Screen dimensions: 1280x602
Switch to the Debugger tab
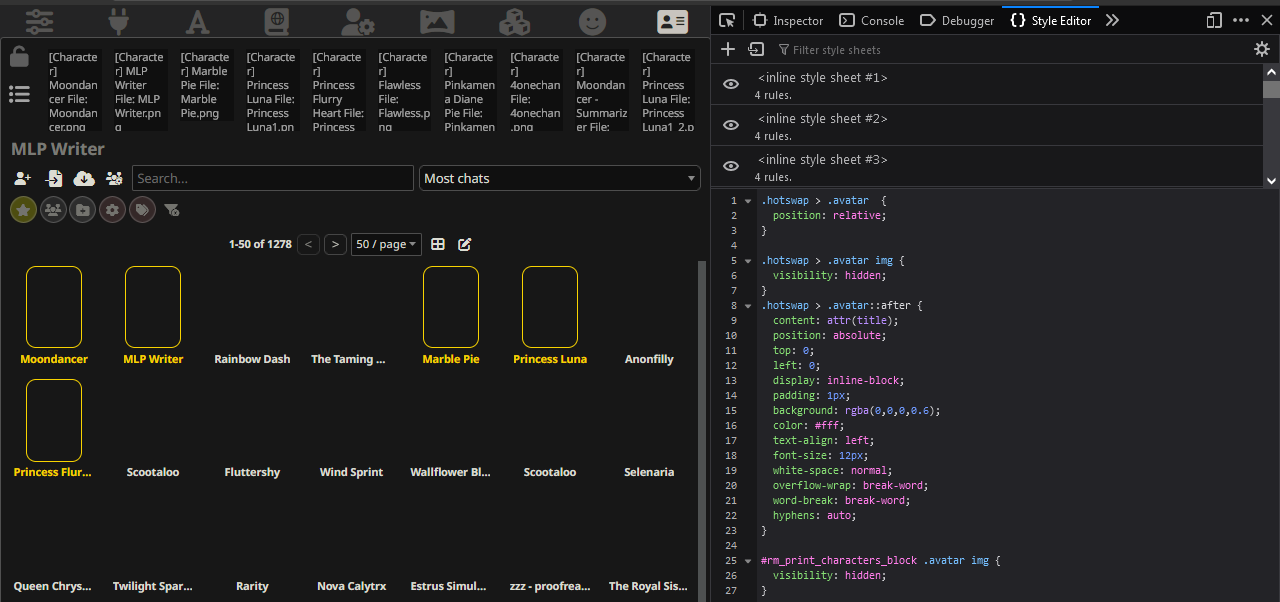pyautogui.click(x=957, y=20)
